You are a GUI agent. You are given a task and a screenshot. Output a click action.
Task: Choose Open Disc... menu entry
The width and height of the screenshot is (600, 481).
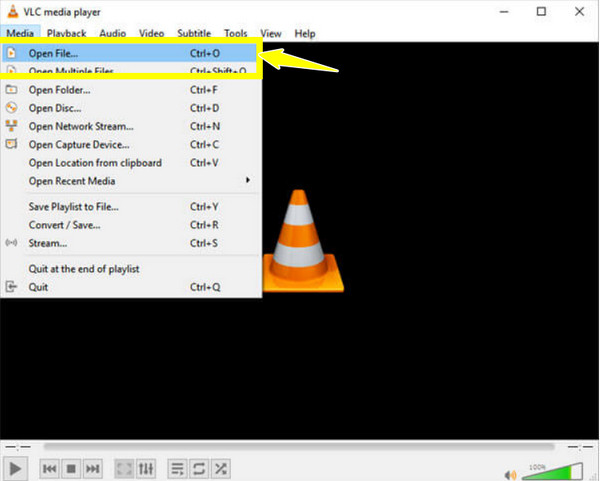(x=131, y=108)
